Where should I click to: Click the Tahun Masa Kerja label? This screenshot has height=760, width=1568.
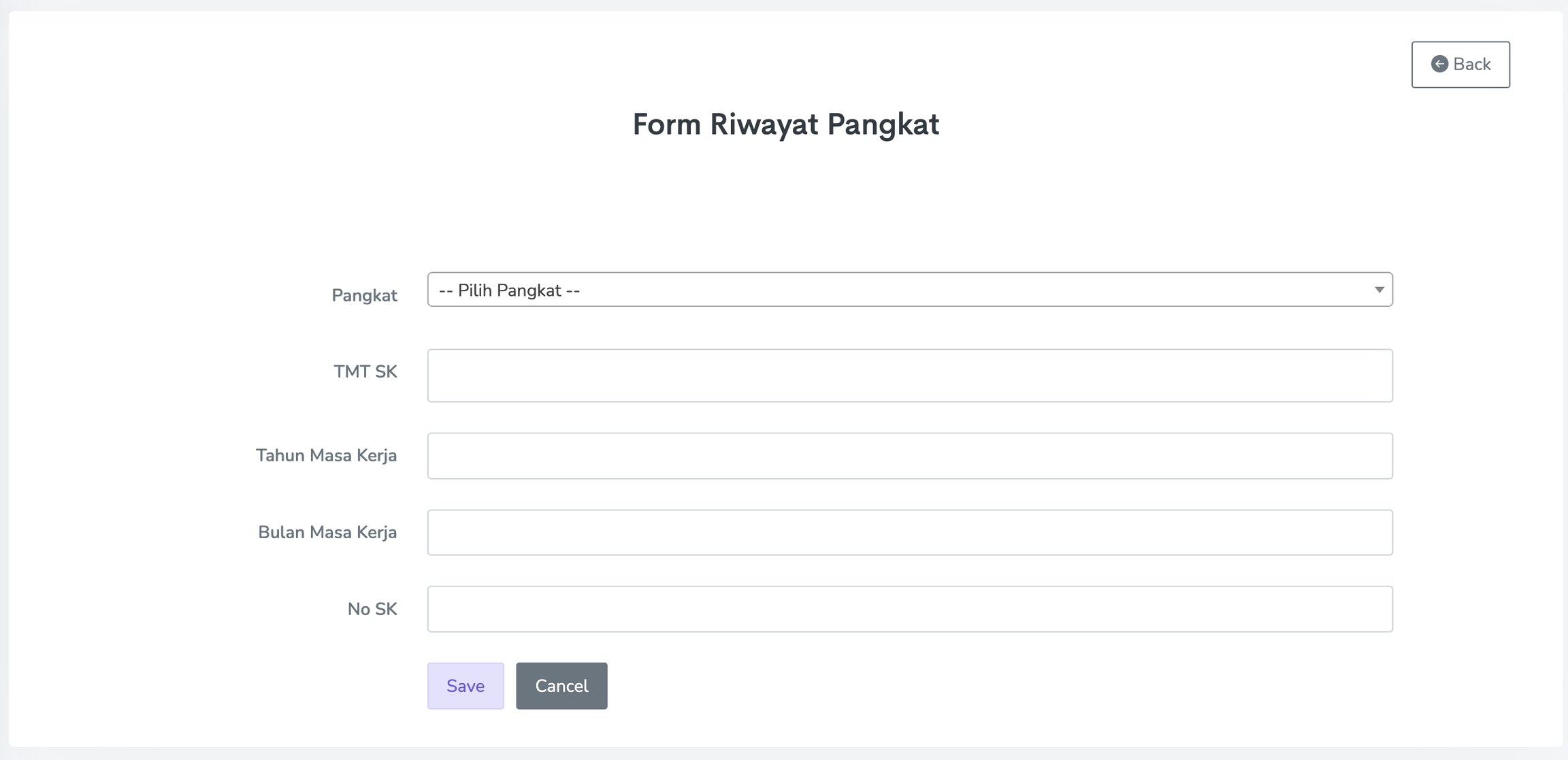(326, 455)
